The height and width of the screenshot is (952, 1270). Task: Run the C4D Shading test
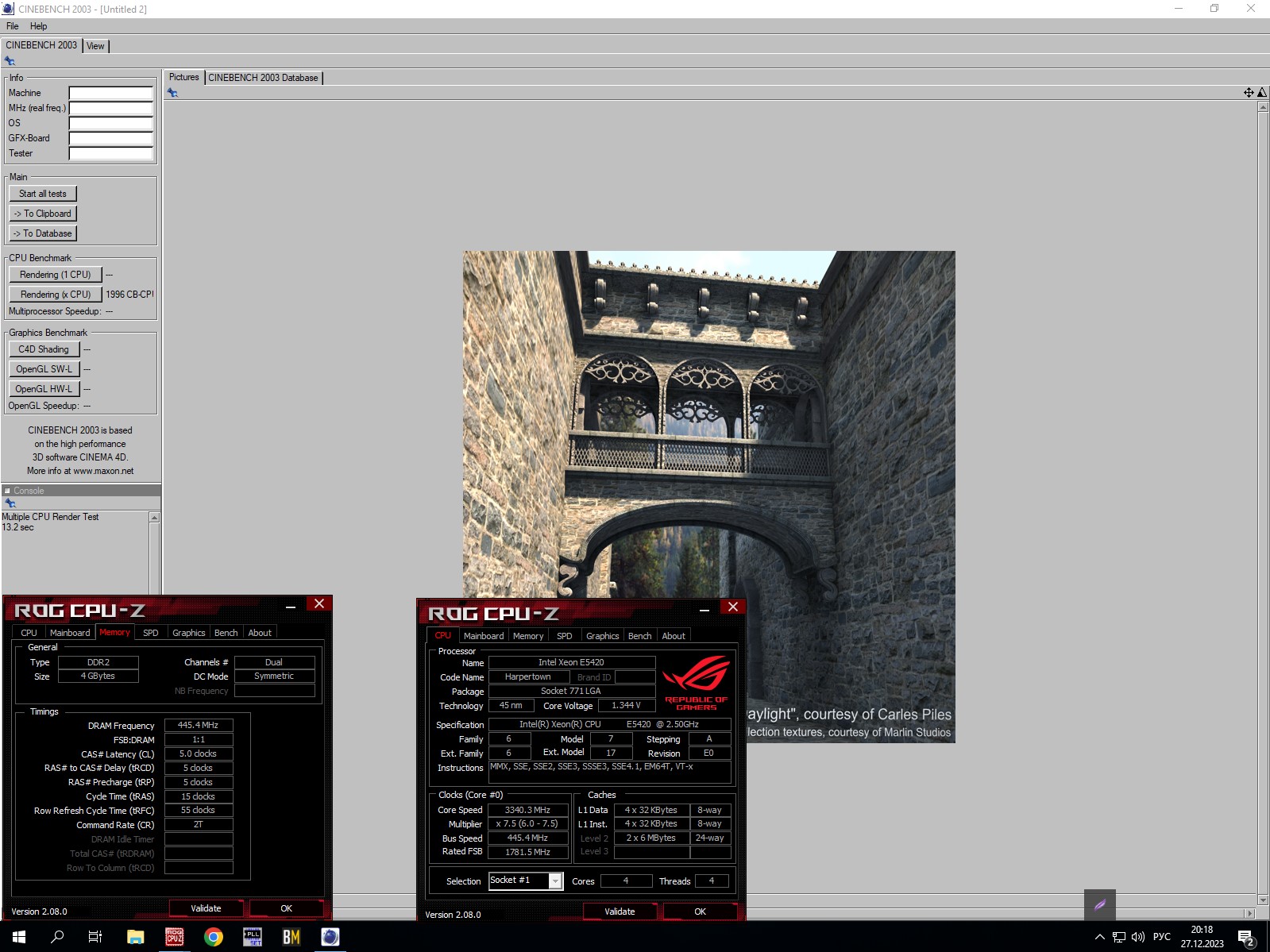pos(44,349)
